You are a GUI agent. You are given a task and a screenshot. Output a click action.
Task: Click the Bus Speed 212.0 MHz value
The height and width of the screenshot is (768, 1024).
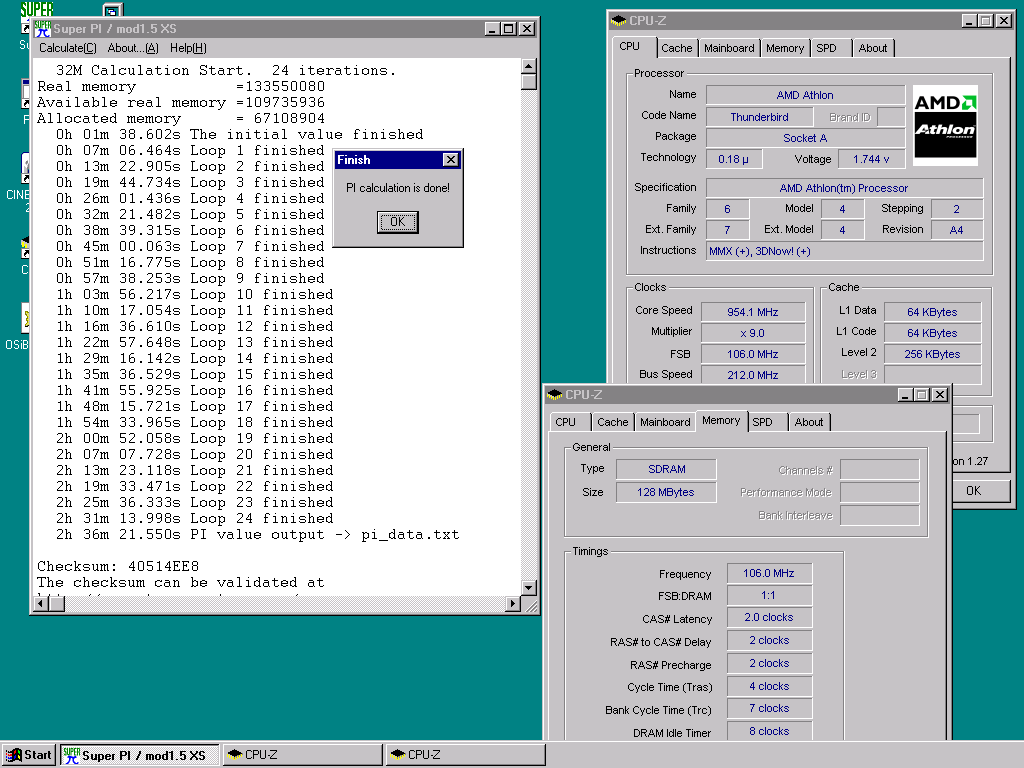coord(753,375)
